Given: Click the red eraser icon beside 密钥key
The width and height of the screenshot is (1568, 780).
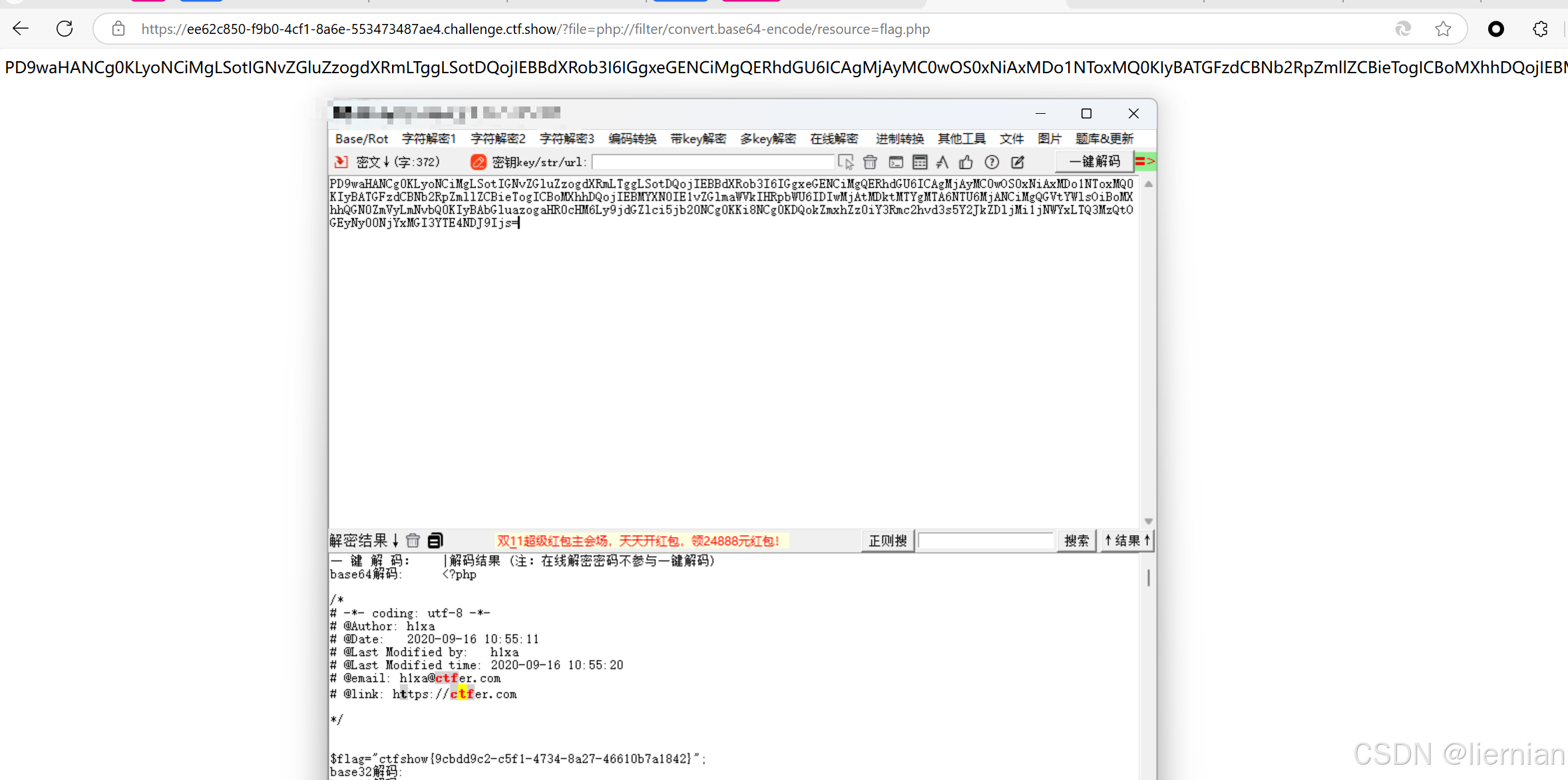Looking at the screenshot, I should point(478,162).
